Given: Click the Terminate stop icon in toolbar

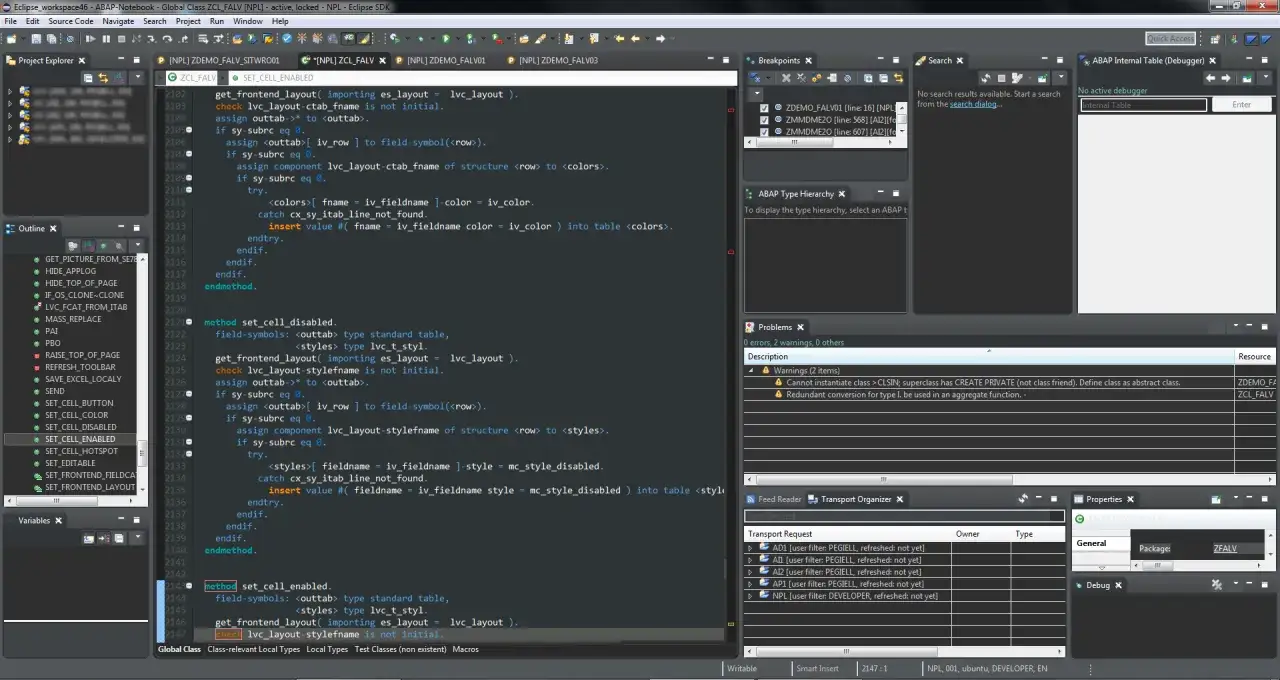Looking at the screenshot, I should (x=121, y=39).
